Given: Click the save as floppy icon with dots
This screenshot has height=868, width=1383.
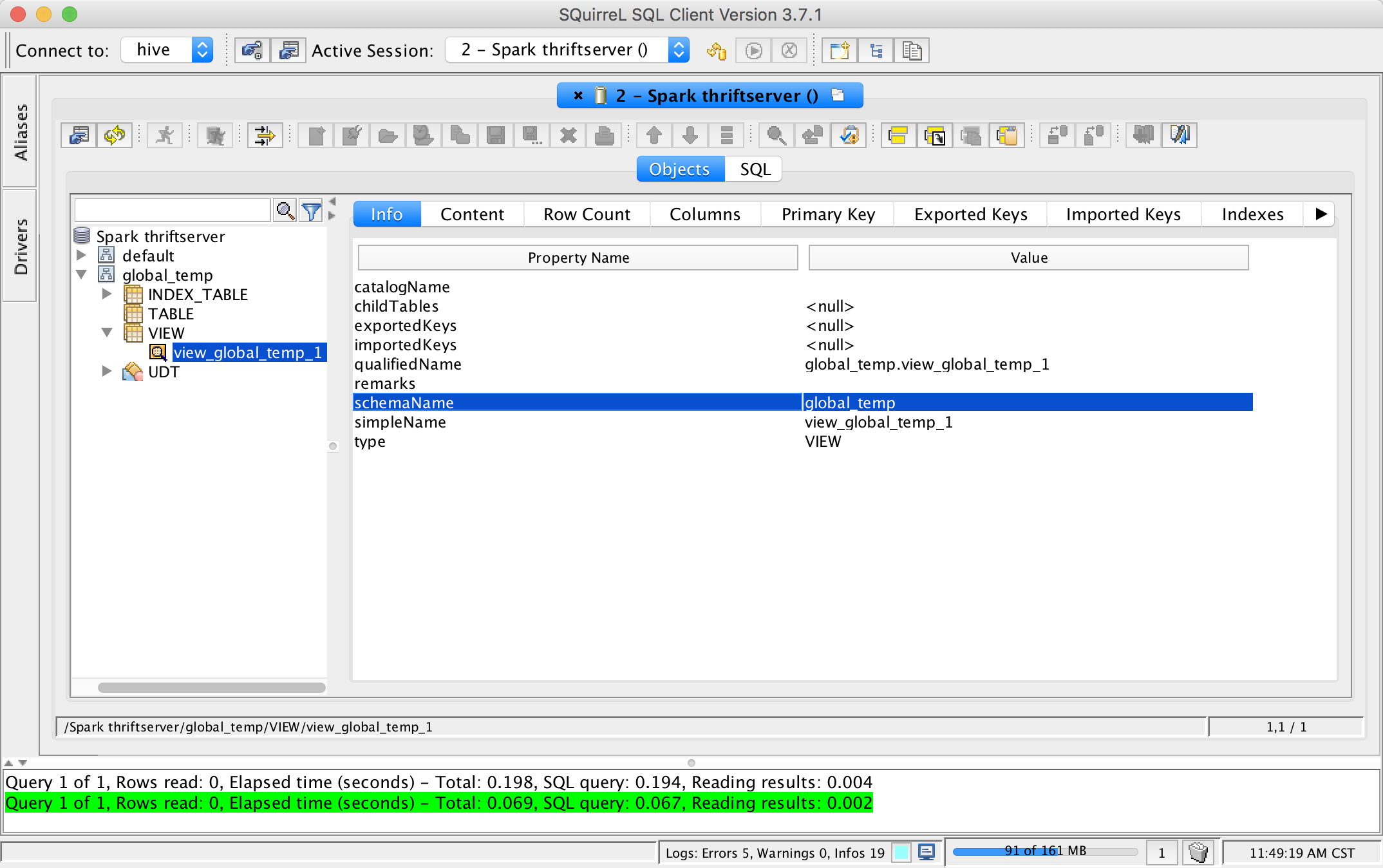Looking at the screenshot, I should click(532, 135).
